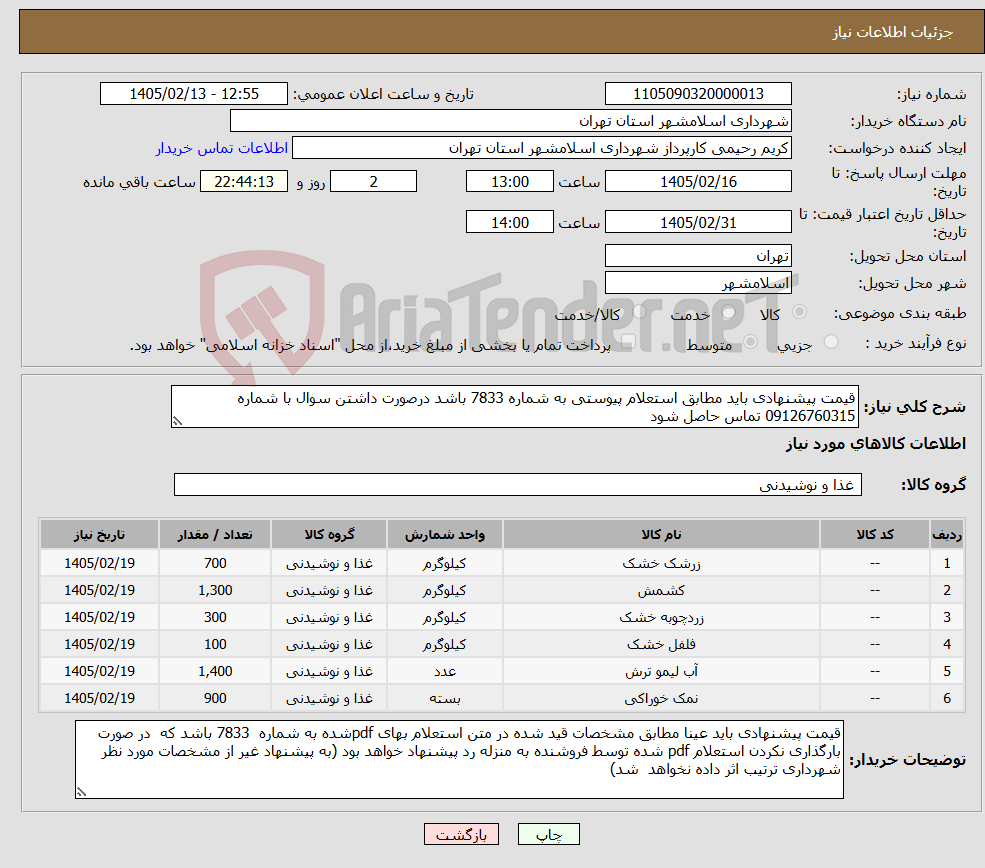Click the unit کیلوگرم in کشمش row

(x=444, y=590)
